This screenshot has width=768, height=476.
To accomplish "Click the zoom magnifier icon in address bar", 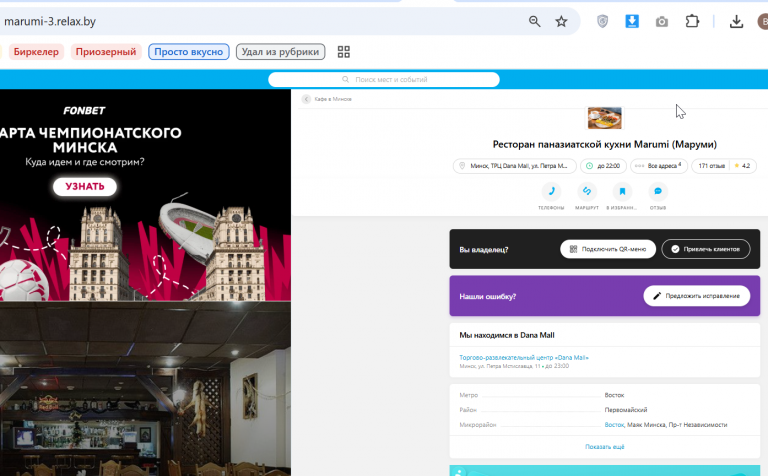I will [x=534, y=21].
